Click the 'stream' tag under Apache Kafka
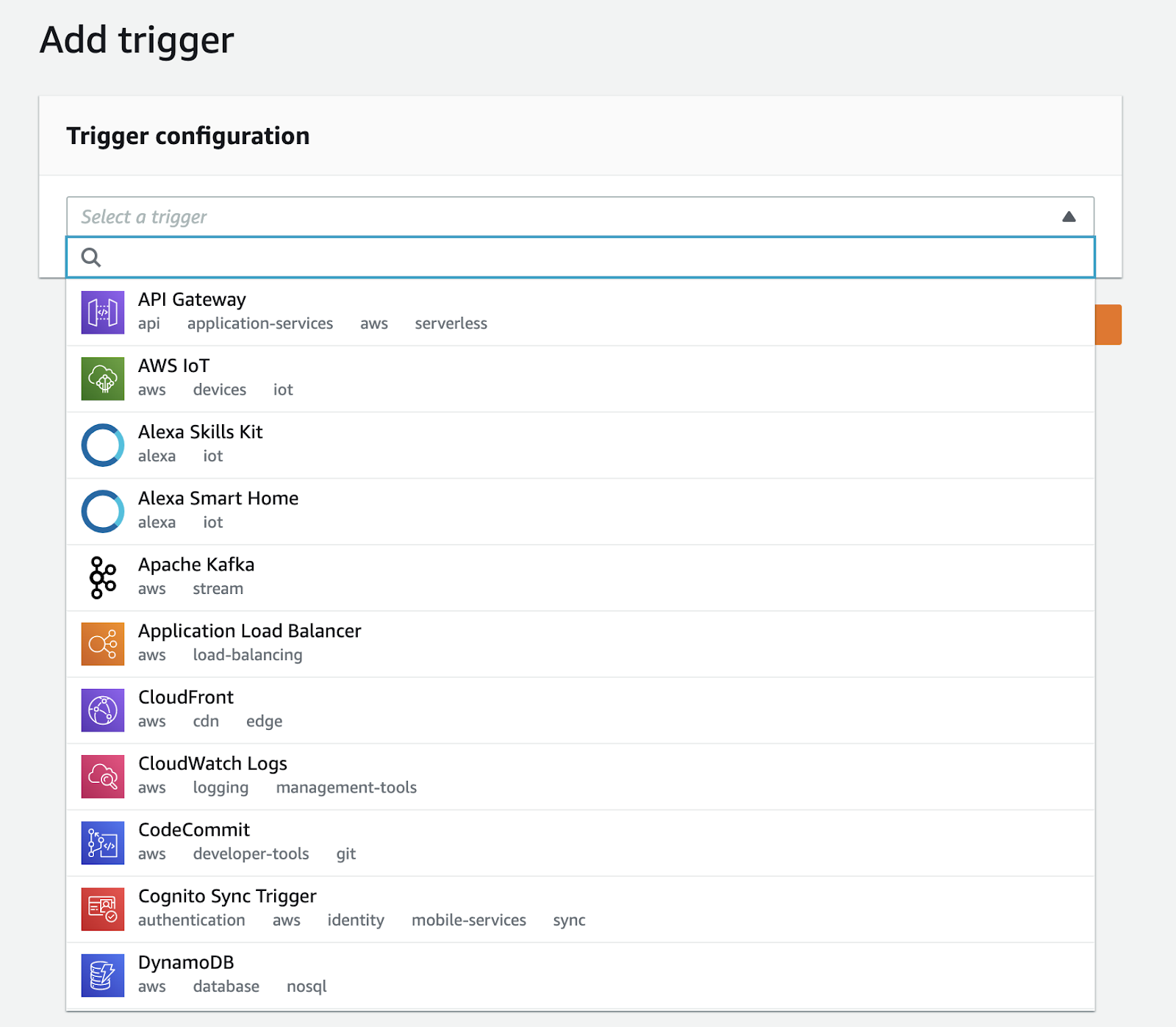This screenshot has height=1027, width=1176. point(218,589)
